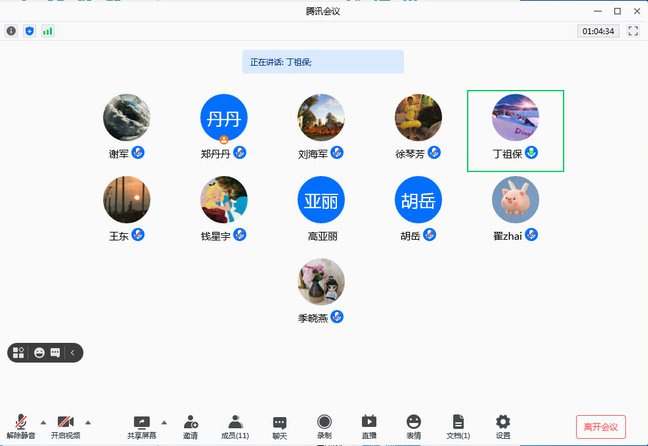Open the meeting info icon

(12, 31)
